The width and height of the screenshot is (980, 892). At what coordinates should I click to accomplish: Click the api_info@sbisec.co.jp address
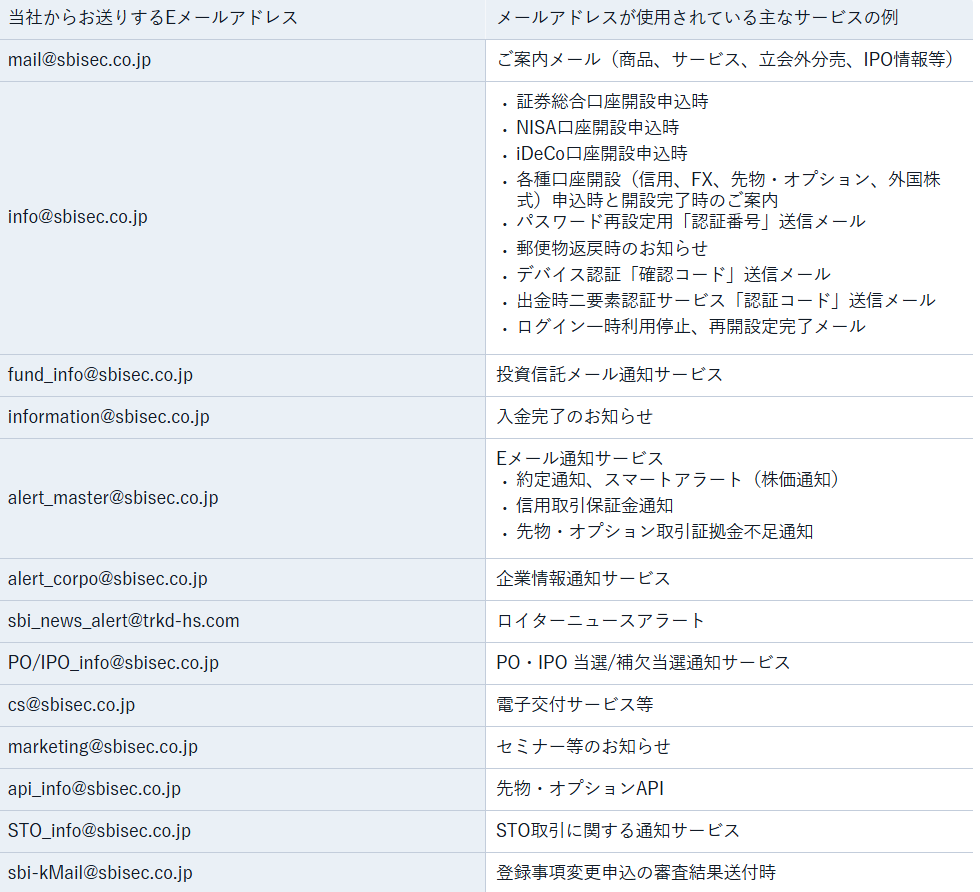point(94,789)
